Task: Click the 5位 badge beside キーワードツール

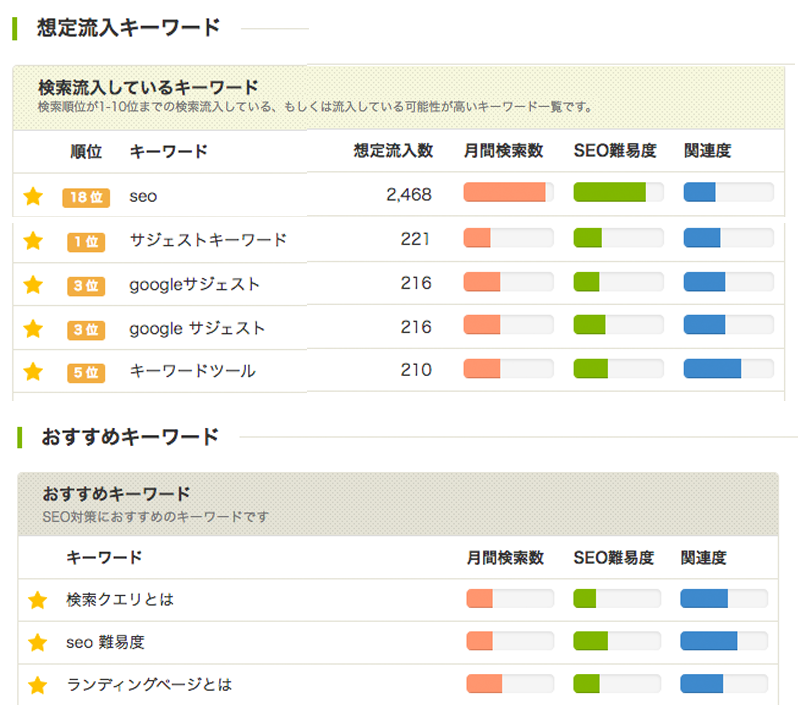Action: (x=84, y=372)
